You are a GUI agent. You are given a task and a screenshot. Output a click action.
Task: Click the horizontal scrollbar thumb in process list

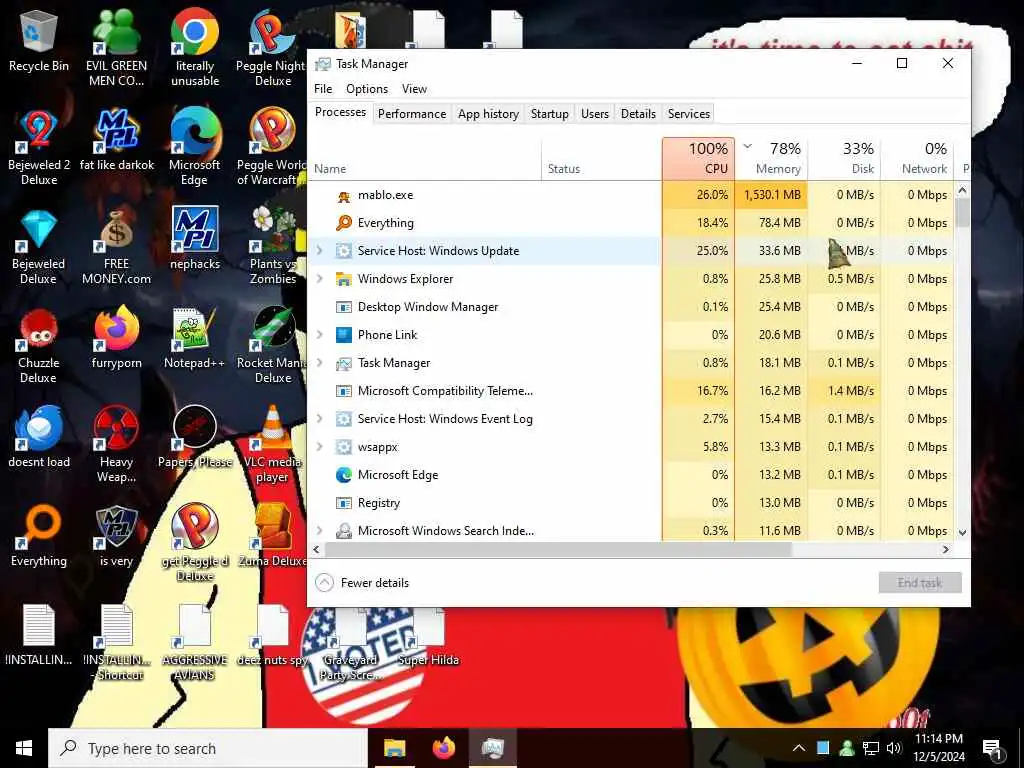558,550
